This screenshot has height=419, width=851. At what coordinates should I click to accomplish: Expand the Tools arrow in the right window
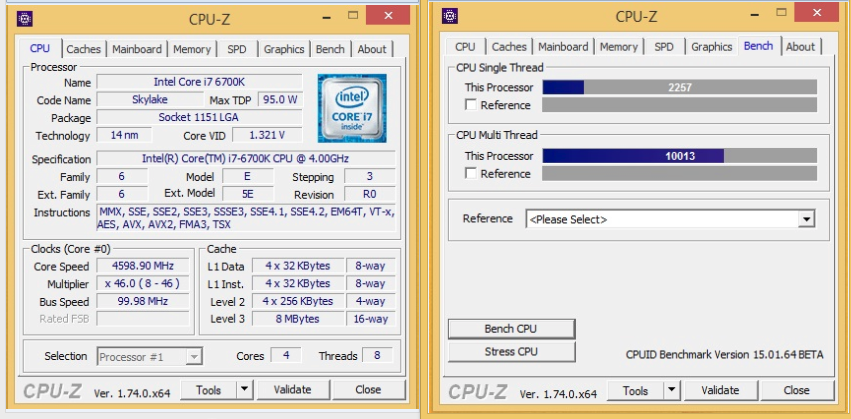[x=671, y=390]
